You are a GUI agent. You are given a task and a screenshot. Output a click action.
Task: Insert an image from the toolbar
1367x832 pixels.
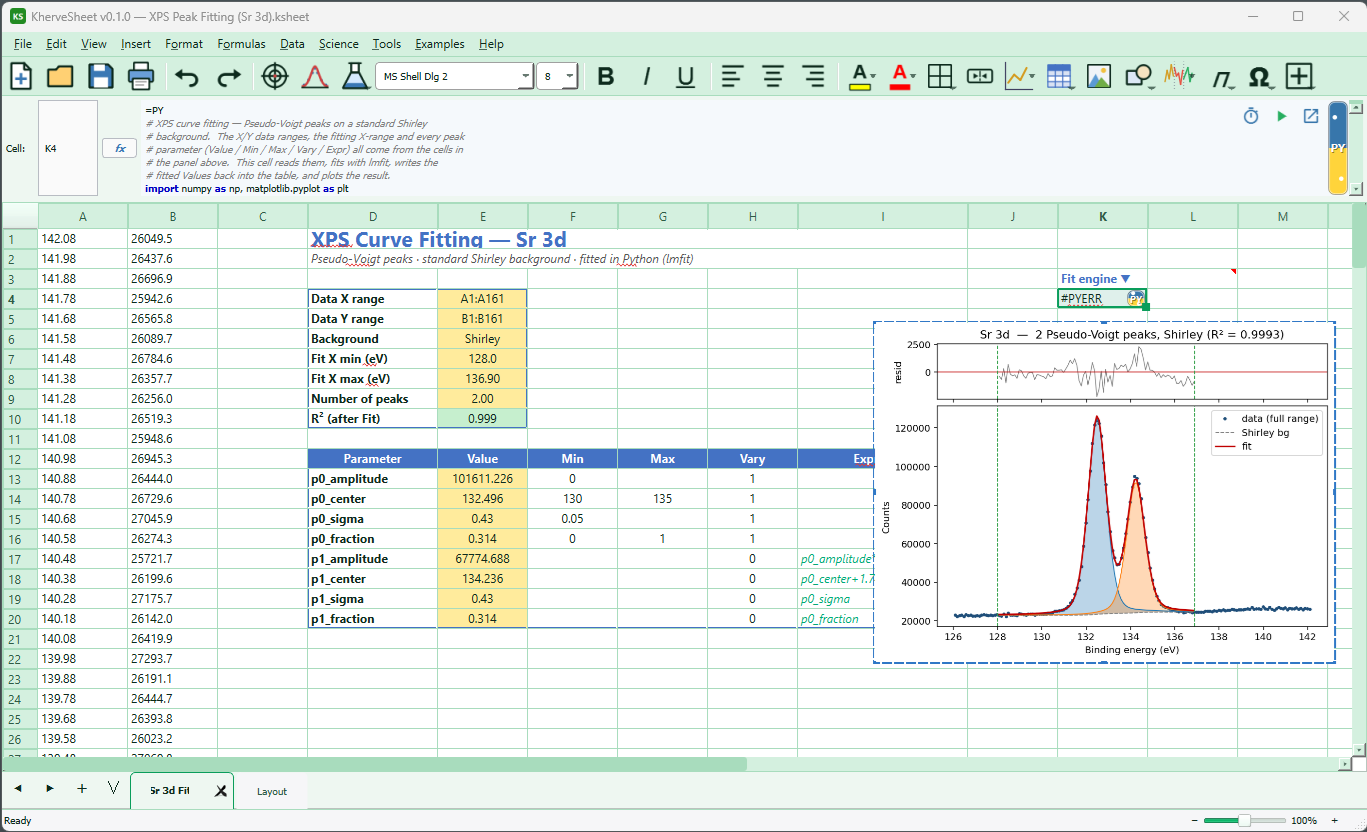click(1099, 77)
